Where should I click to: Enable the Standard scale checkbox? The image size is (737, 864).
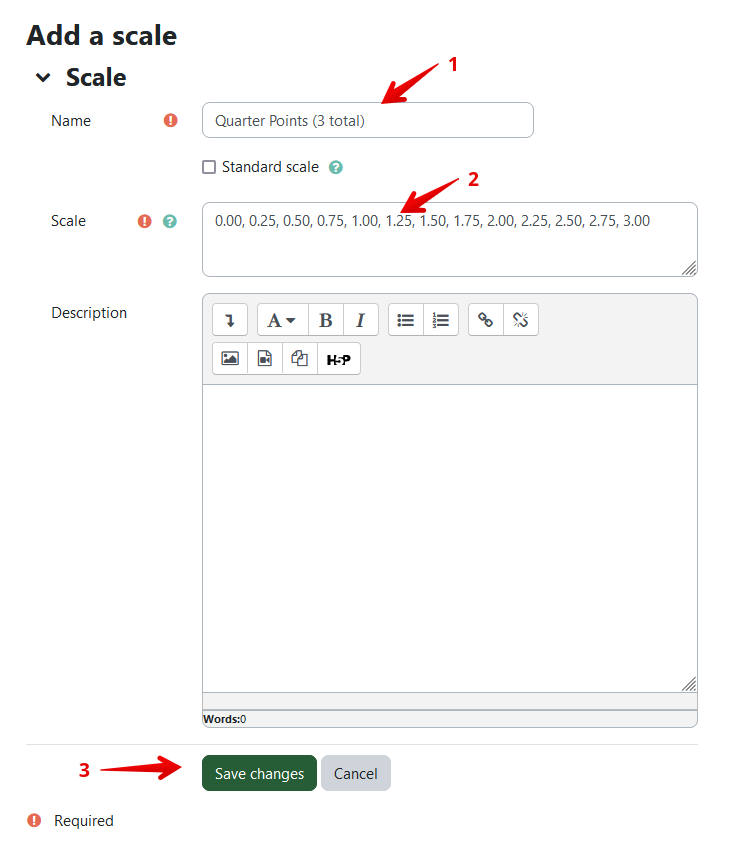[x=209, y=167]
